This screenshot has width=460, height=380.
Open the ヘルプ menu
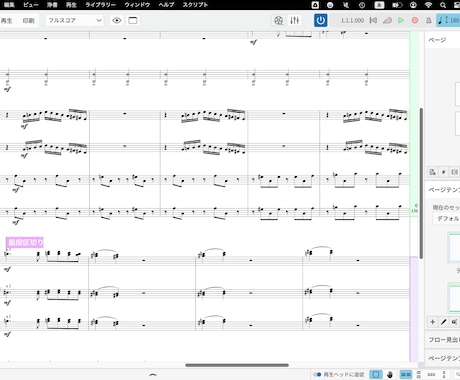click(166, 5)
